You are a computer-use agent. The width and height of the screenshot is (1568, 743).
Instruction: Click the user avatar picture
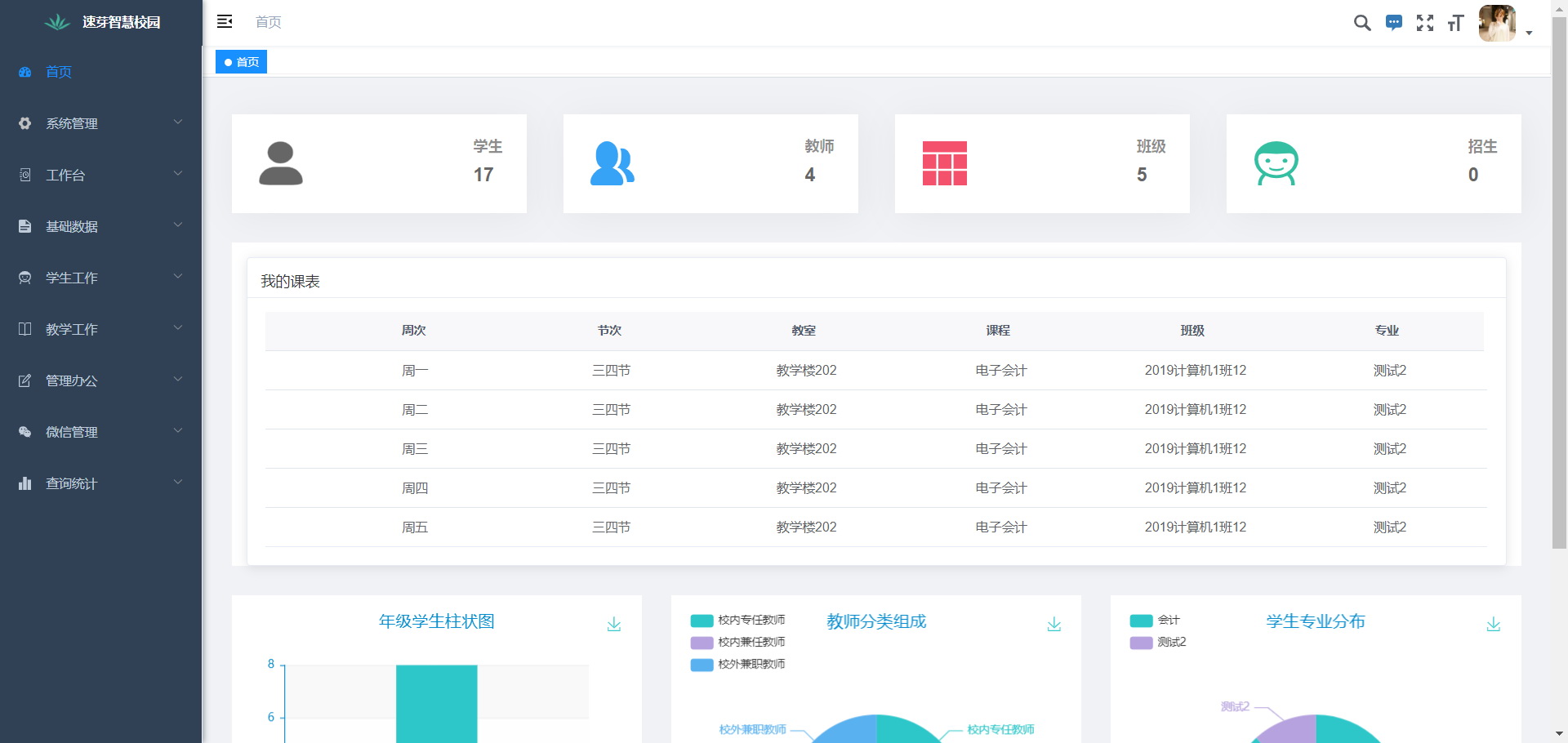[x=1497, y=23]
